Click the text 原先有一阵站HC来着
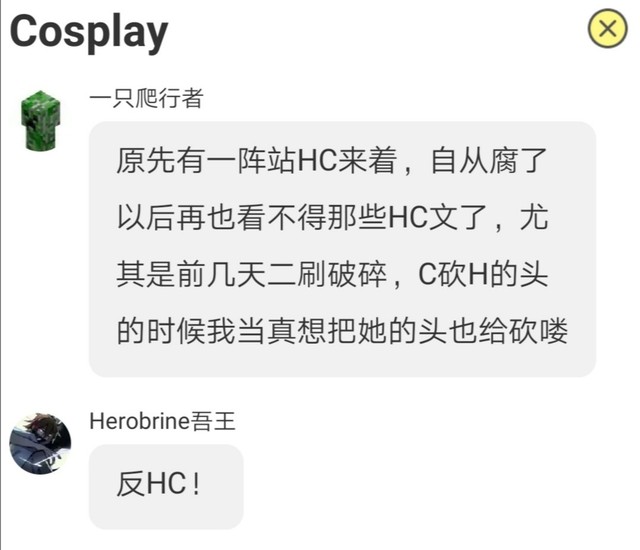The height and width of the screenshot is (550, 640). tap(257, 161)
